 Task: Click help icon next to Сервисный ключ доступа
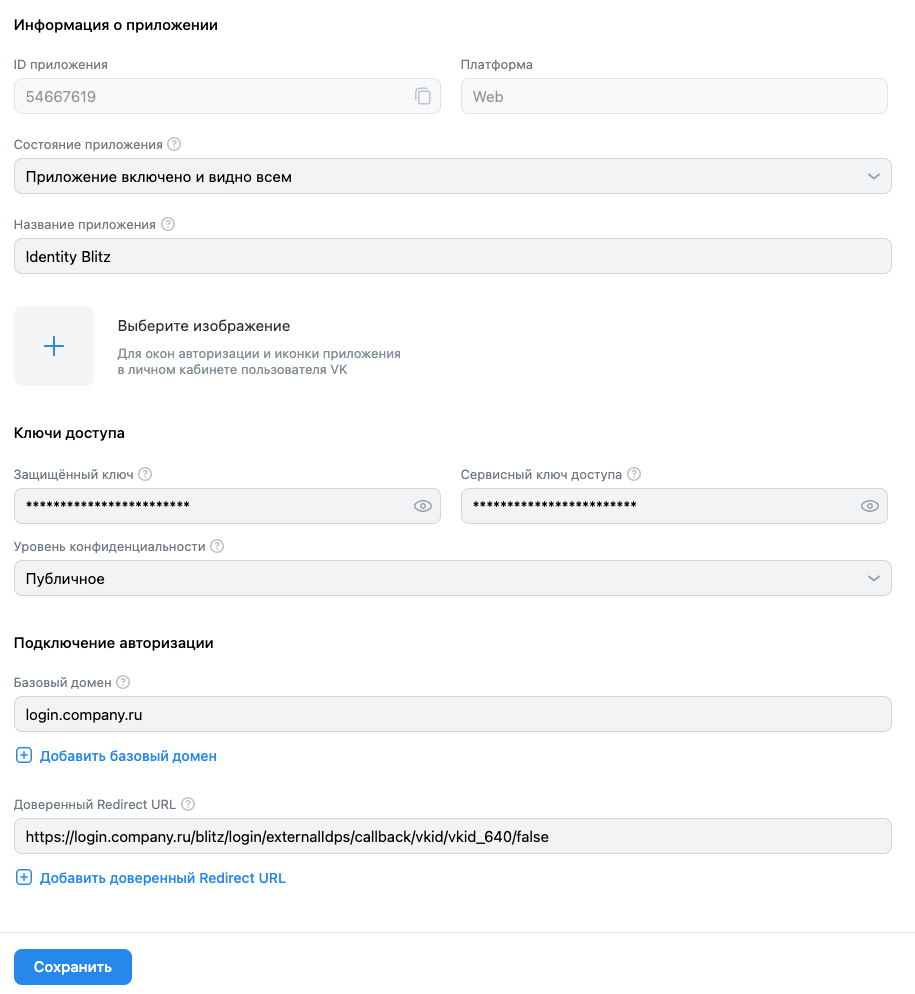(x=633, y=474)
